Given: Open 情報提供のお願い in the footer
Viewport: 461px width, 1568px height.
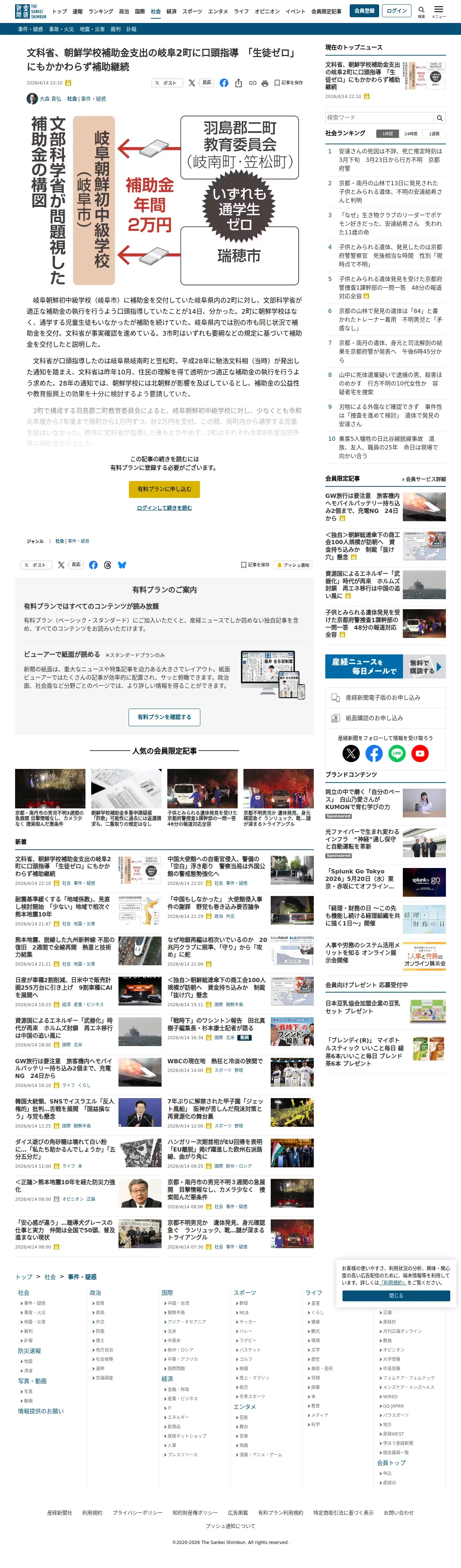Looking at the screenshot, I should tap(41, 1411).
